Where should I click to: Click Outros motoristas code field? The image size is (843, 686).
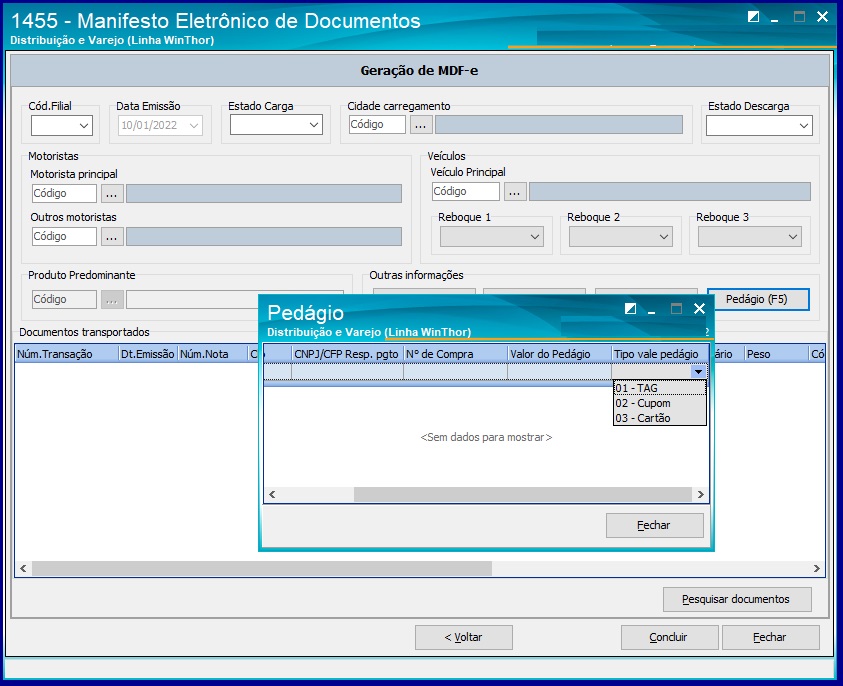point(64,236)
